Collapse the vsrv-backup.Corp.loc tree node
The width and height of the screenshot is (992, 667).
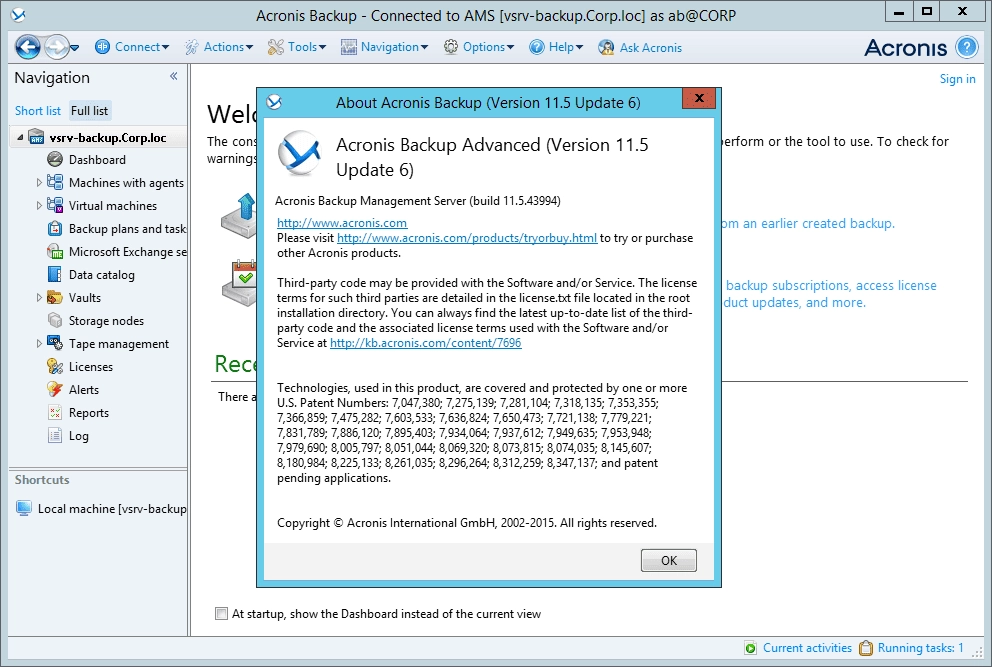(20, 137)
